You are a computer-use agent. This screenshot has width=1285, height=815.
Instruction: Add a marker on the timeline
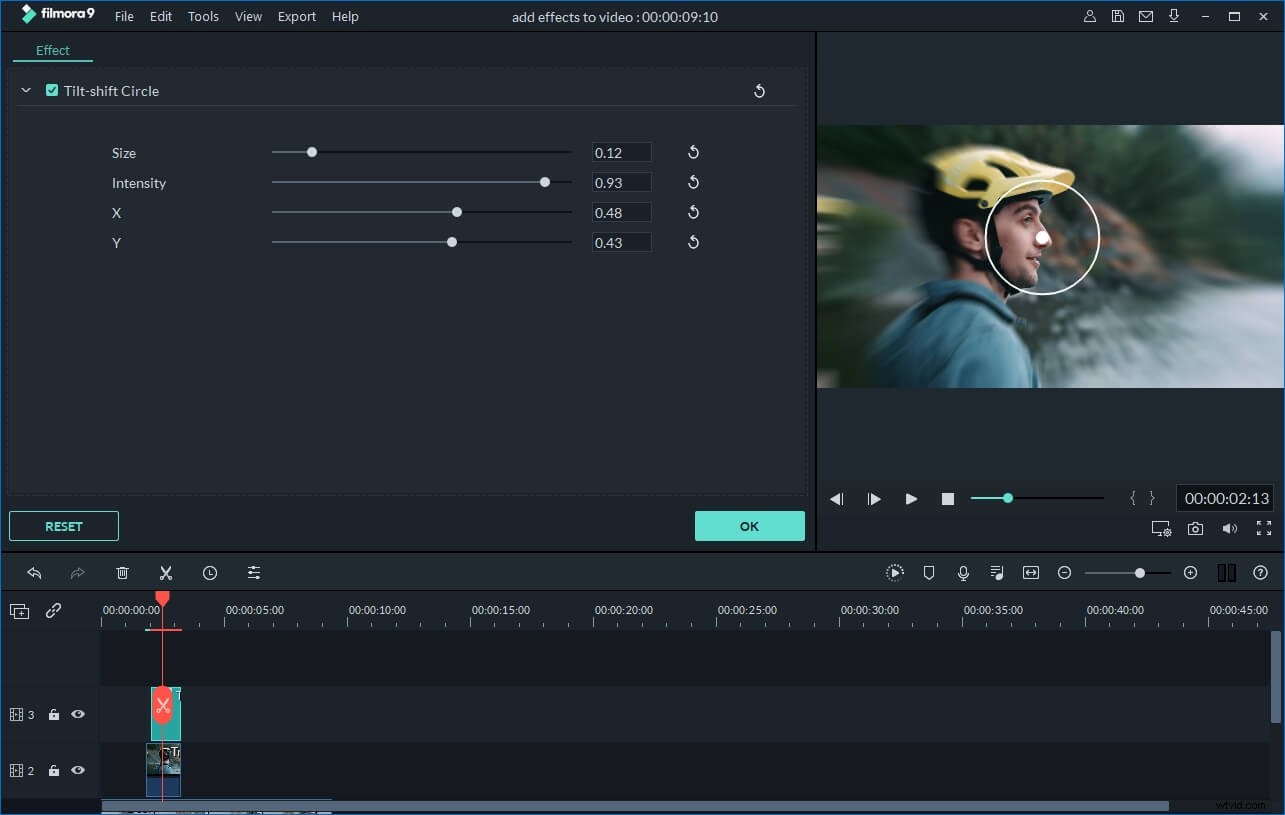928,572
